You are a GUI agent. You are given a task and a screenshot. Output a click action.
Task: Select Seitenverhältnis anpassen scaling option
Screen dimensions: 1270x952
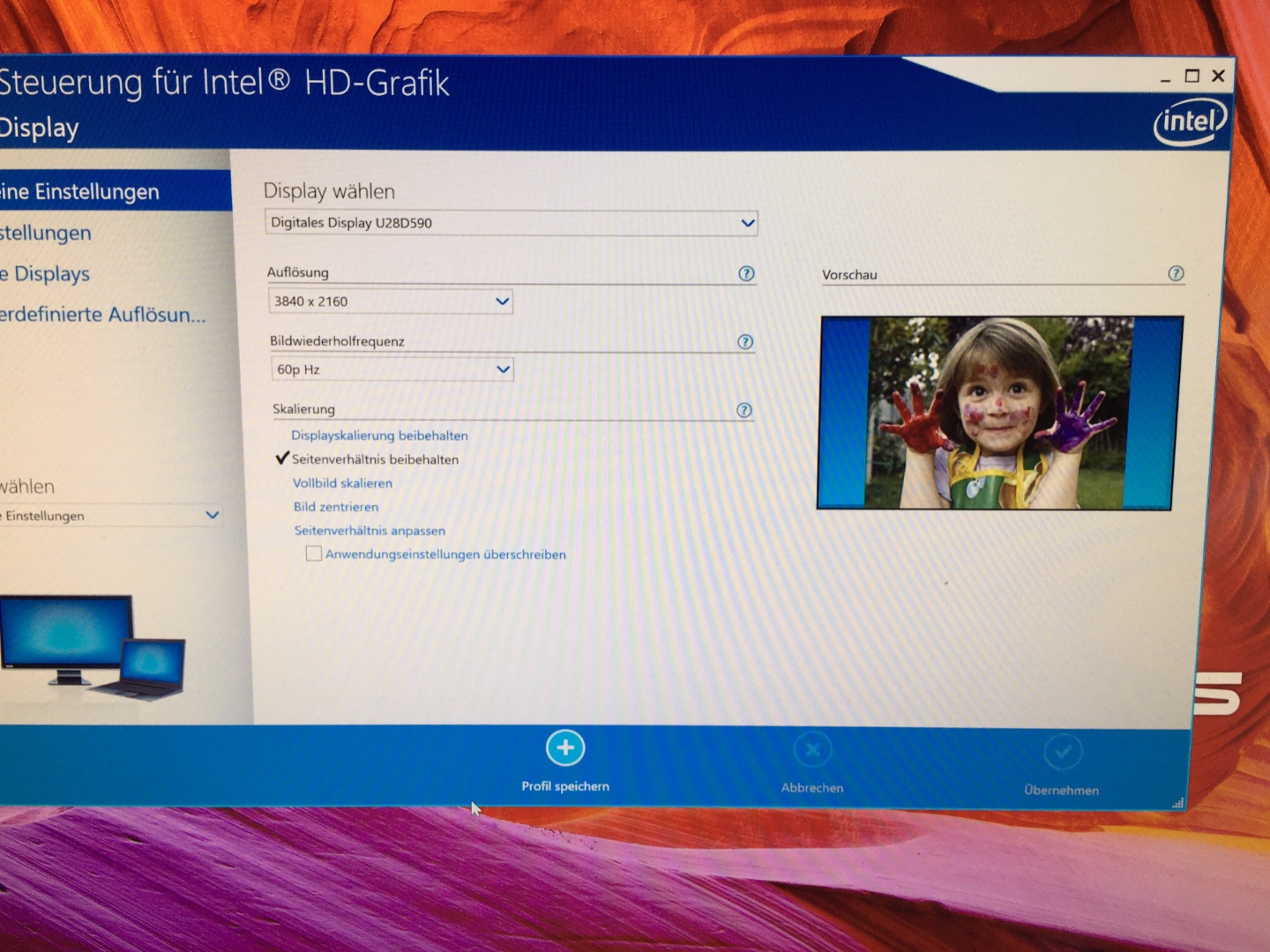(x=370, y=531)
